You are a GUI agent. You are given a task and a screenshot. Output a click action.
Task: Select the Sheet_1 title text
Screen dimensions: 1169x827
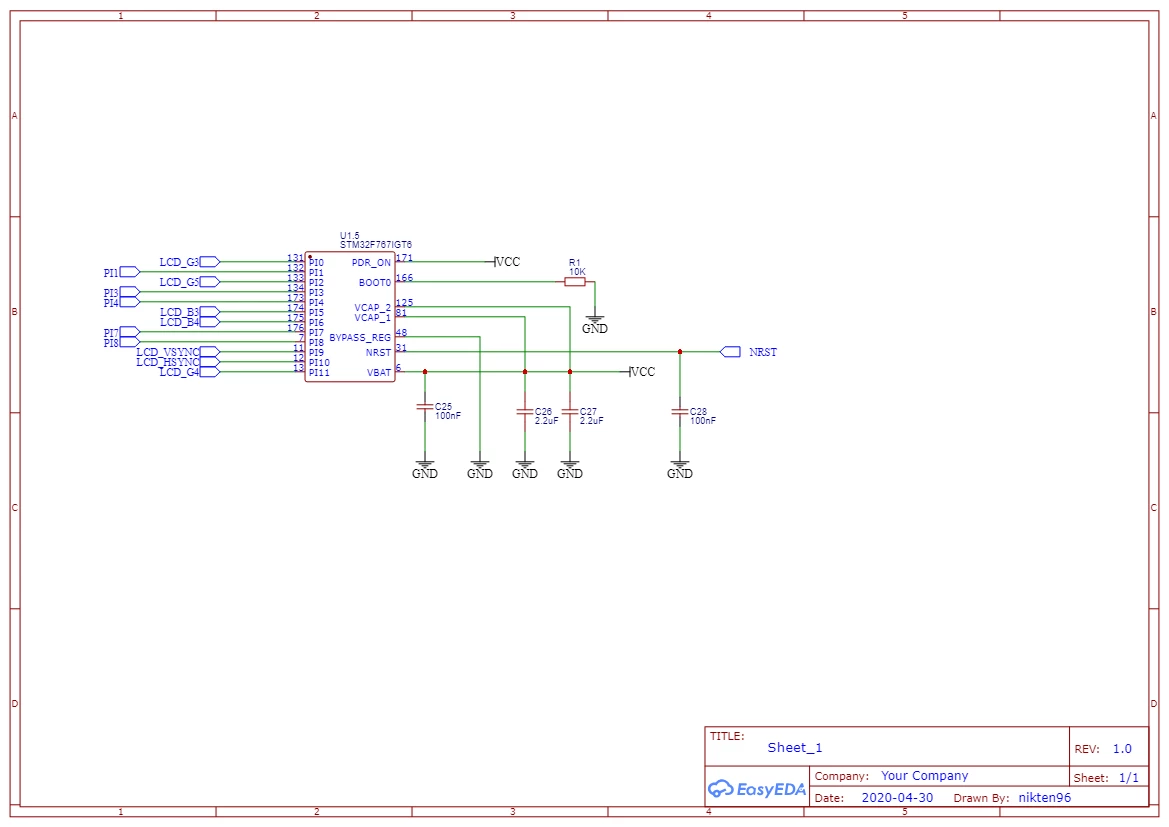[795, 747]
